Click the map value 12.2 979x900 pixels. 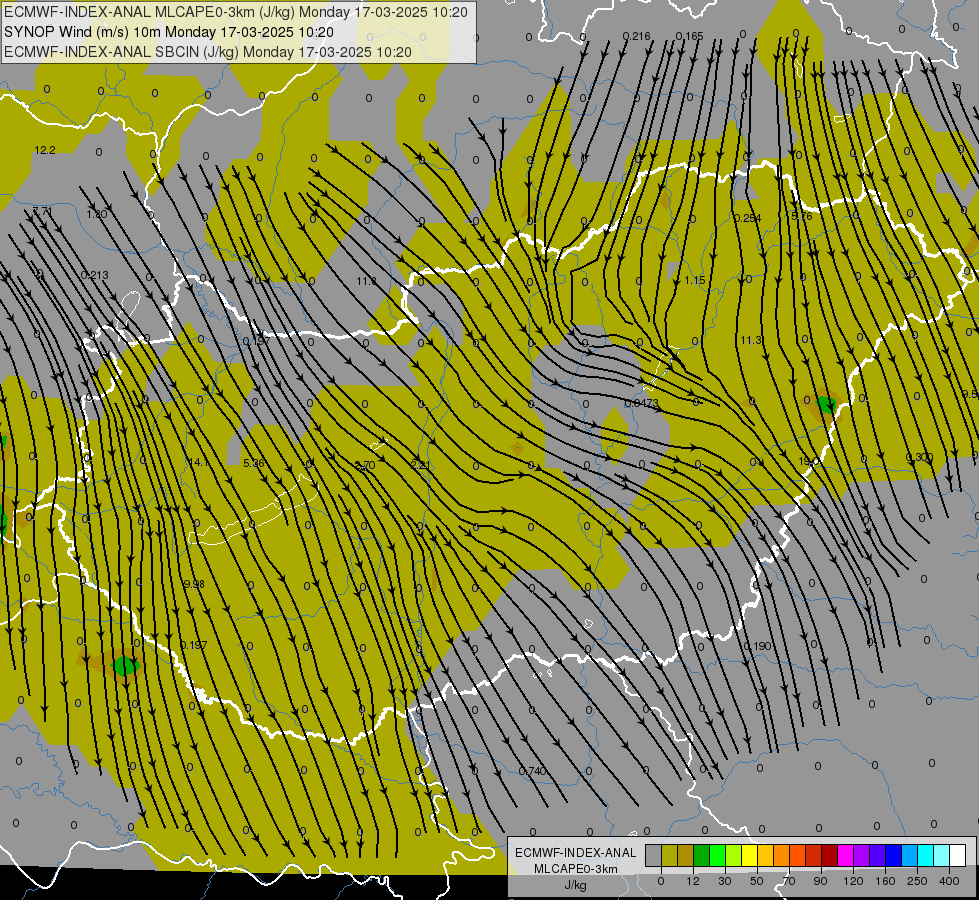click(45, 150)
